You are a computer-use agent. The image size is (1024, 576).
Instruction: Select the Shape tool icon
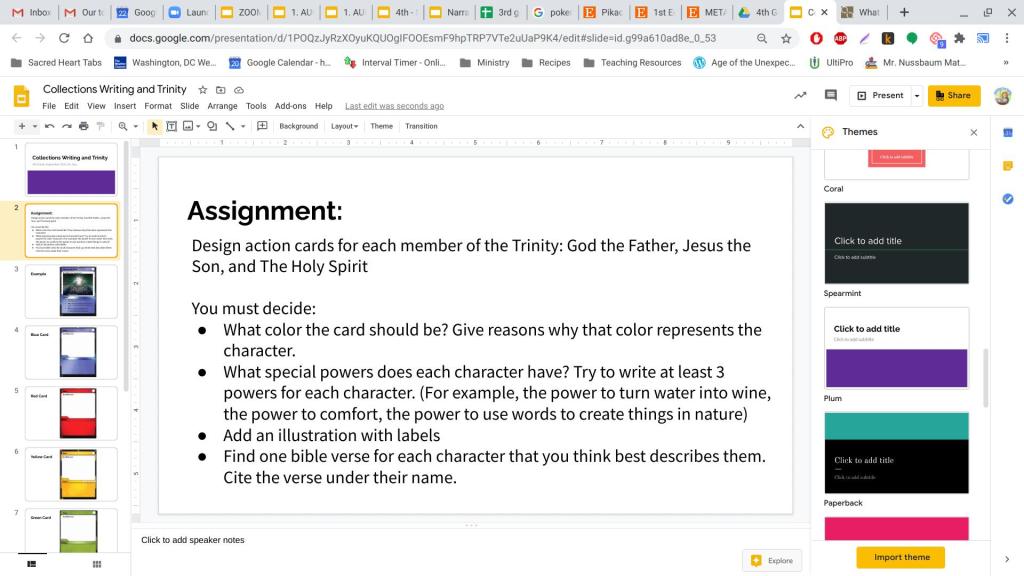coord(213,126)
